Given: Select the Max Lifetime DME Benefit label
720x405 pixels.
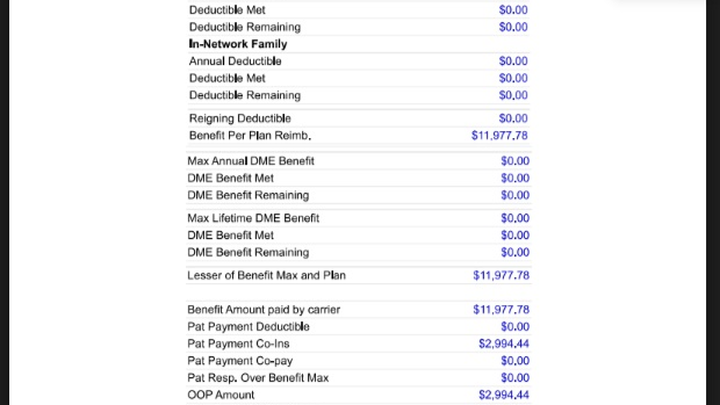Looking at the screenshot, I should click(x=253, y=218).
